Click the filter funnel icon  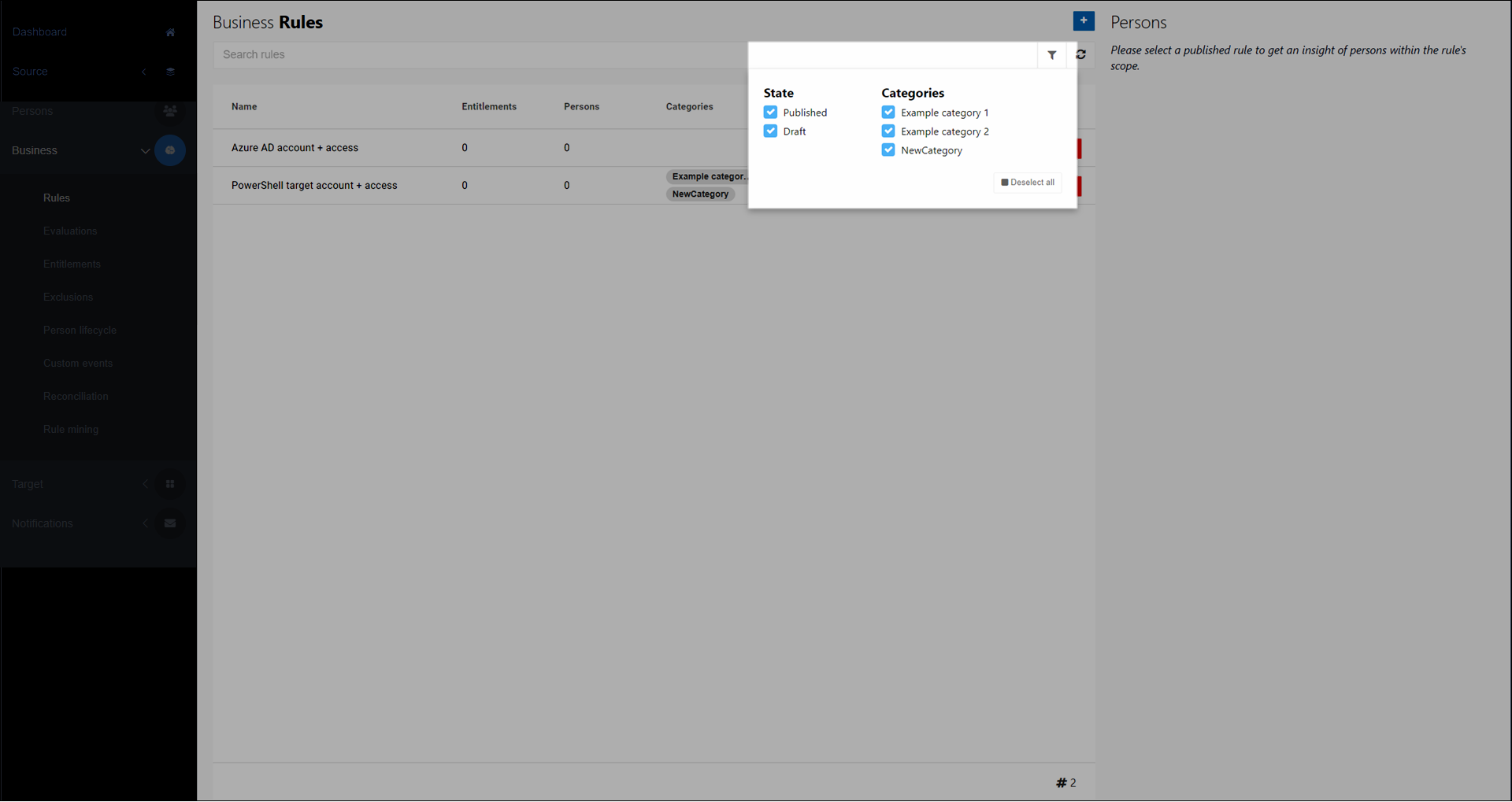tap(1051, 55)
